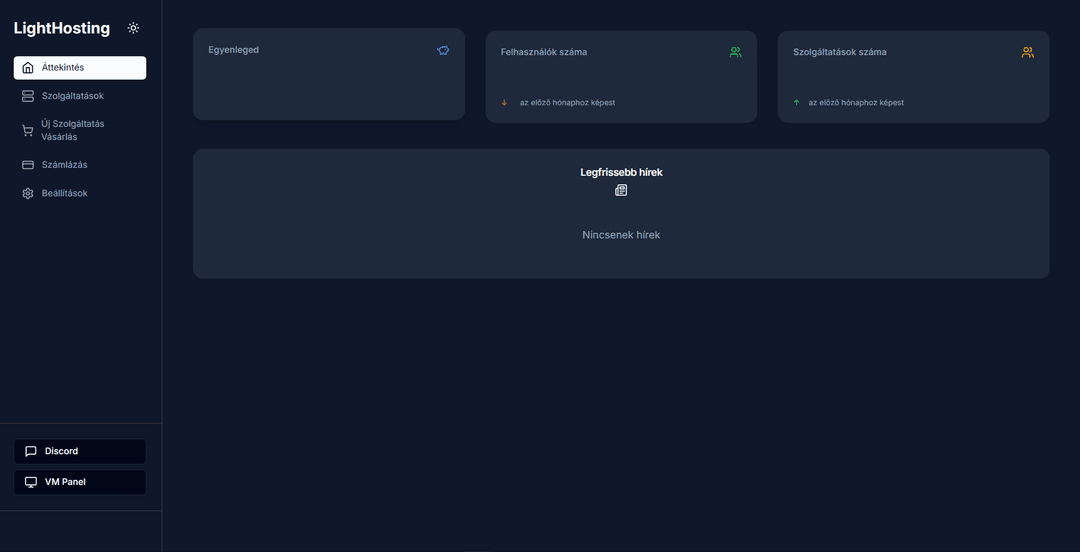
Task: Click the down arrow on Felhasználók száma card
Action: 504,102
